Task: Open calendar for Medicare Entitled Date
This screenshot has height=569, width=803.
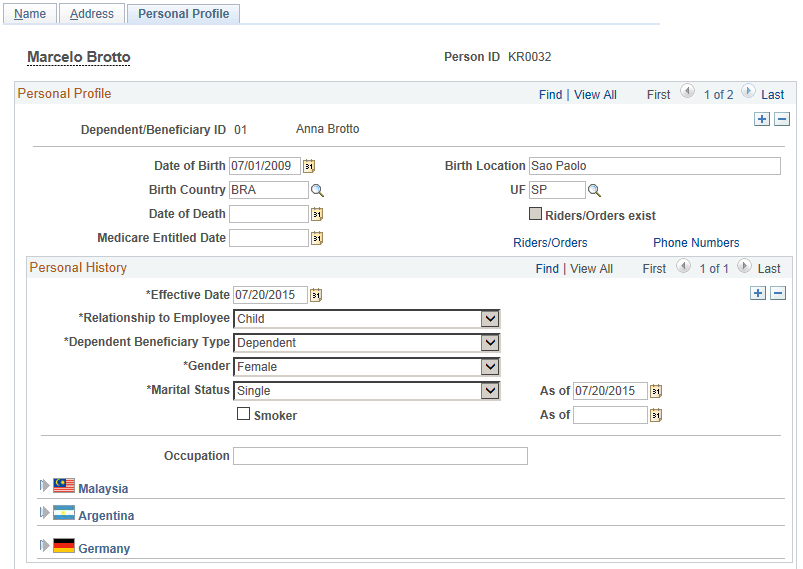Action: pyautogui.click(x=317, y=238)
